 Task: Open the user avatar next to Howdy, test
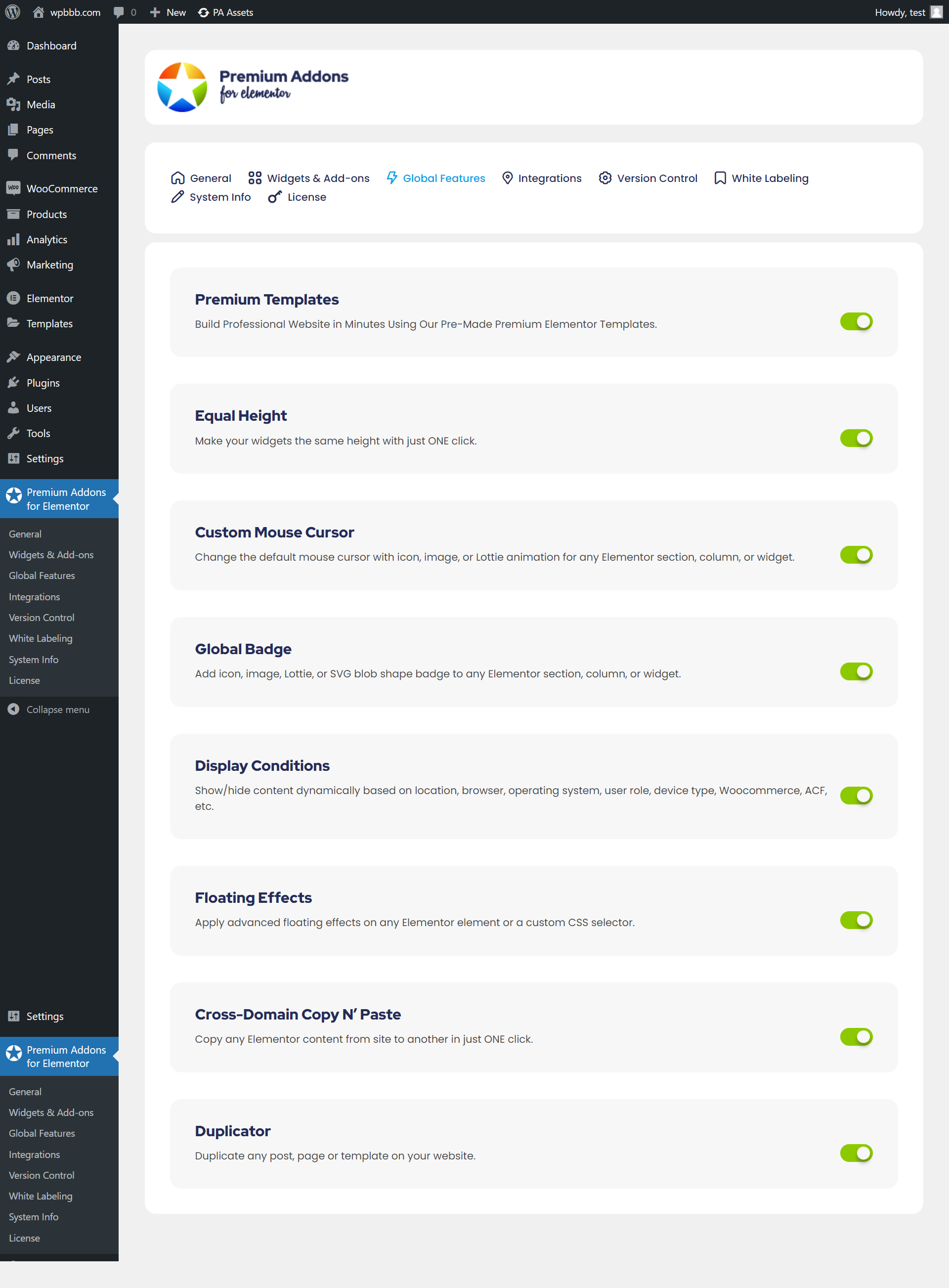click(936, 12)
